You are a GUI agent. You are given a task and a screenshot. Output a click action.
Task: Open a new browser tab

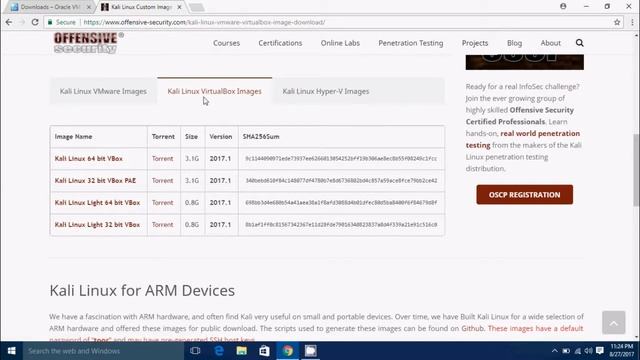(197, 7)
